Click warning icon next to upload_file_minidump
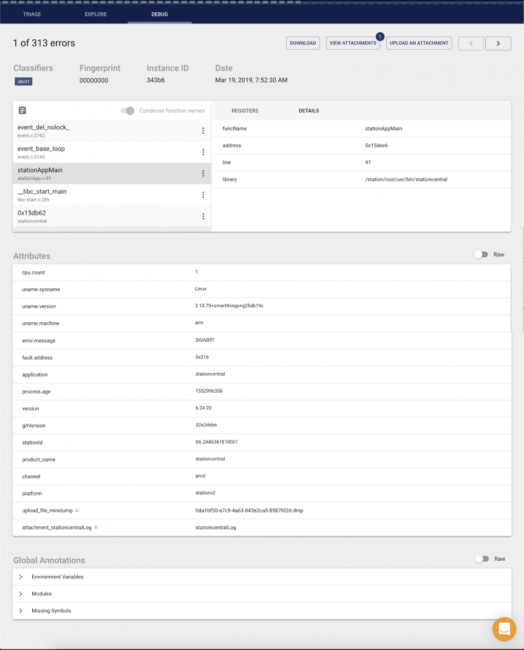Screen dimensions: 524x650 [77, 510]
